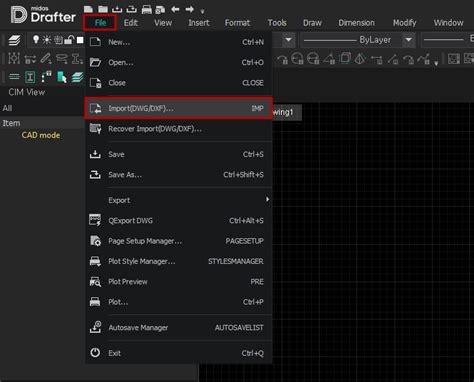The image size is (474, 382).
Task: Click the midas Drafter logo
Action: pos(43,15)
